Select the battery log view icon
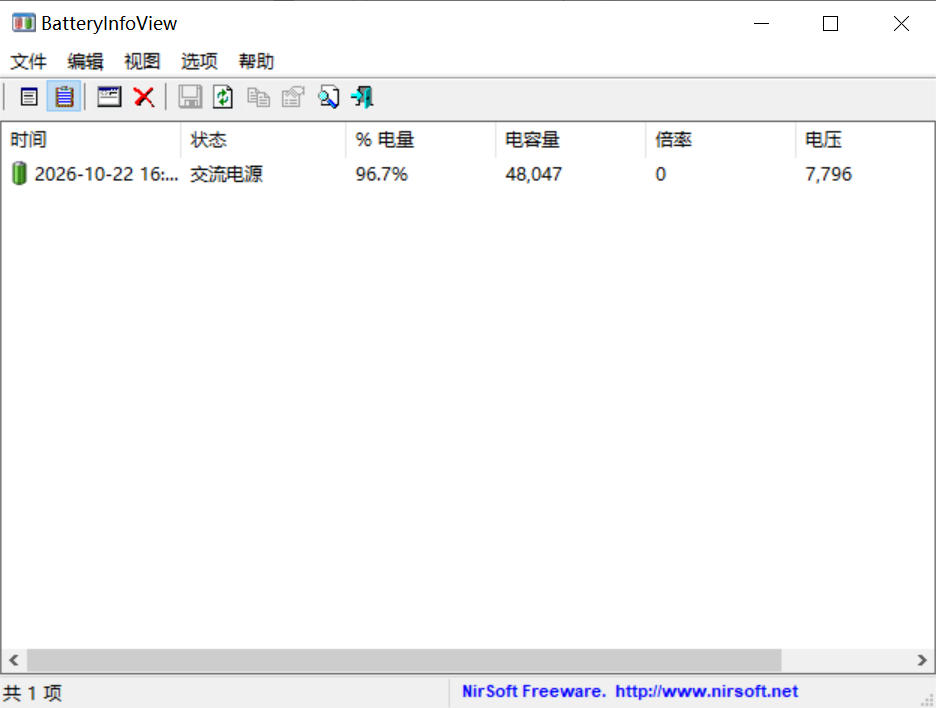The width and height of the screenshot is (936, 708). [x=64, y=97]
